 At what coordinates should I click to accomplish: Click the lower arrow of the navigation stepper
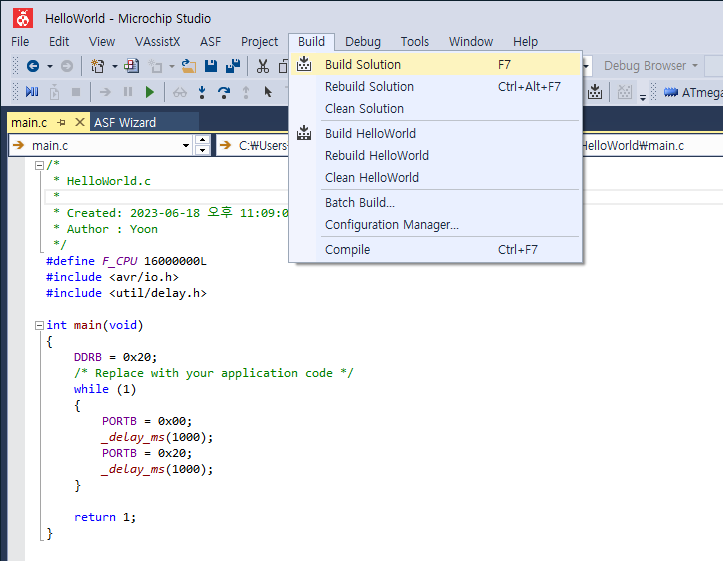point(202,150)
